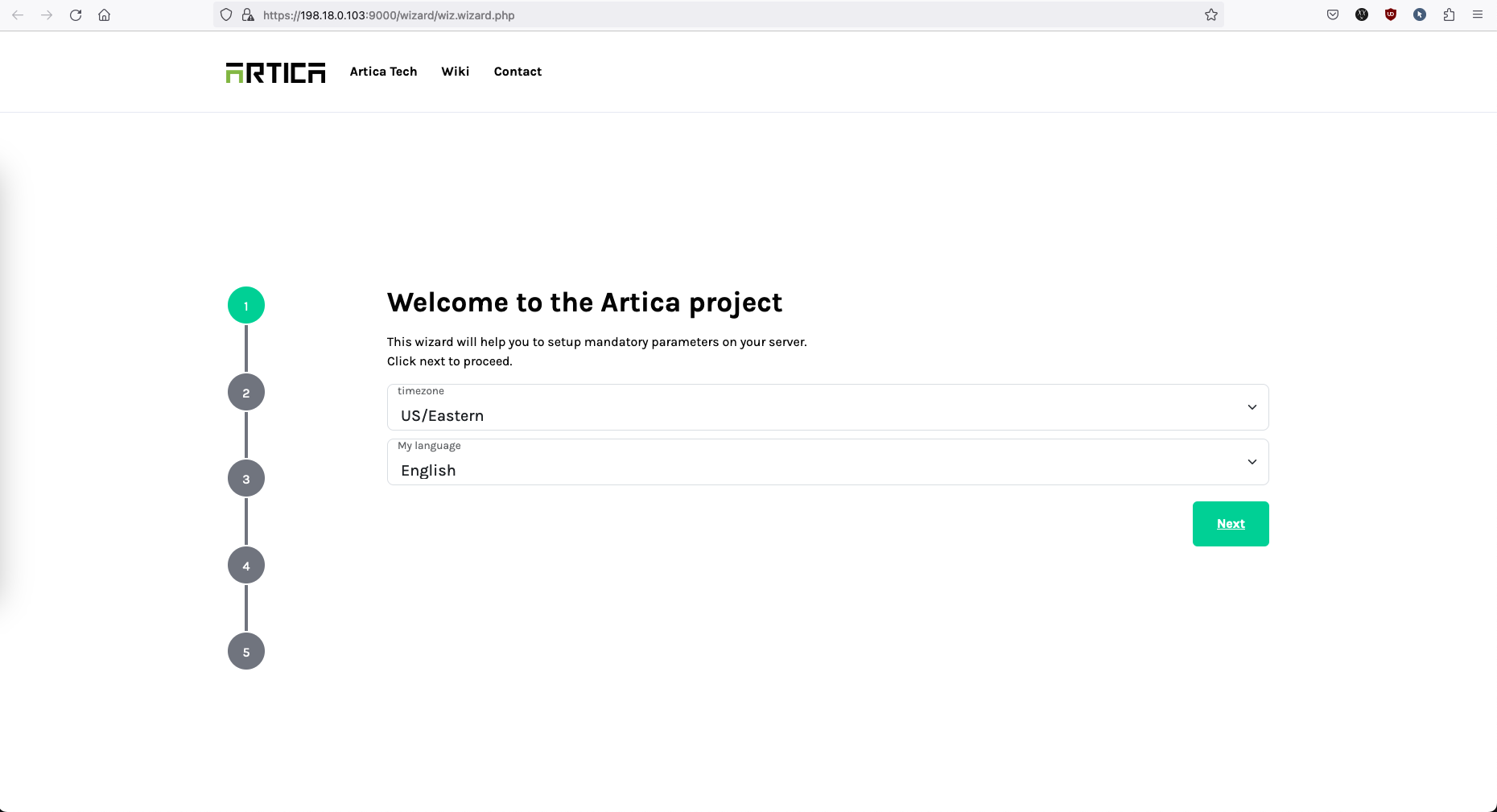Open the Wiki navigation link
Screen dimensions: 1497x812
455,72
